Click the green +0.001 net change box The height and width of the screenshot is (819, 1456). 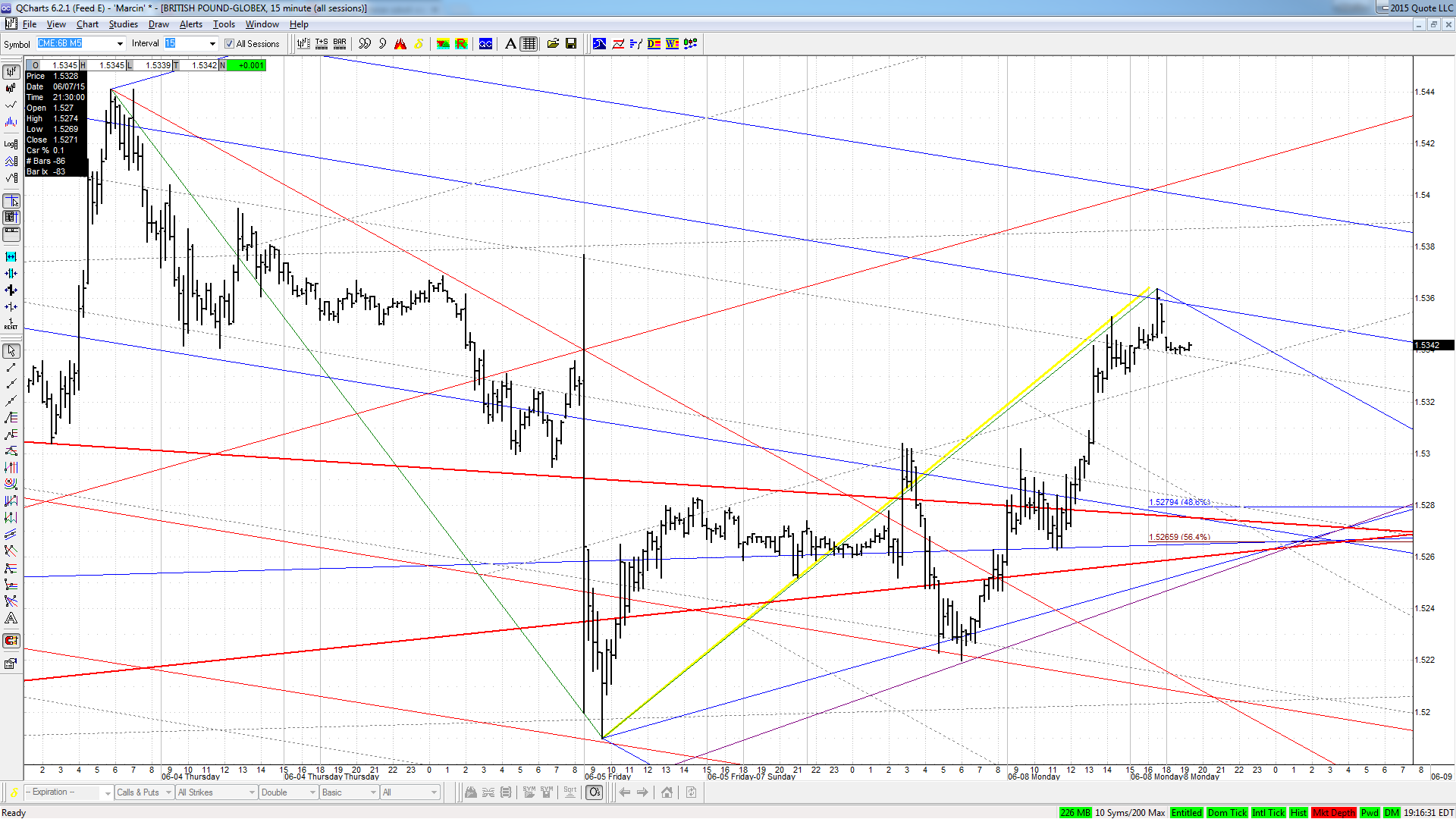click(246, 65)
